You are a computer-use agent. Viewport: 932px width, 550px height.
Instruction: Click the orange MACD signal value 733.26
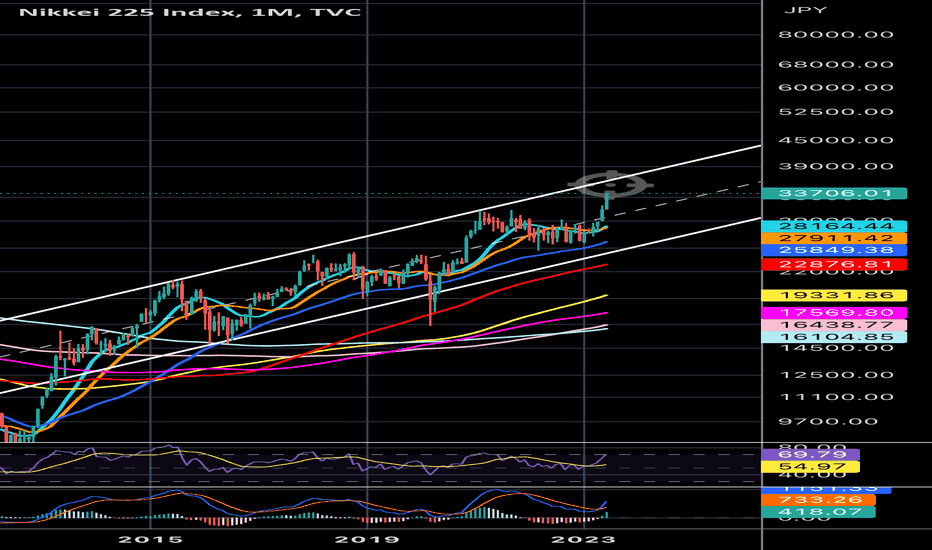click(818, 500)
